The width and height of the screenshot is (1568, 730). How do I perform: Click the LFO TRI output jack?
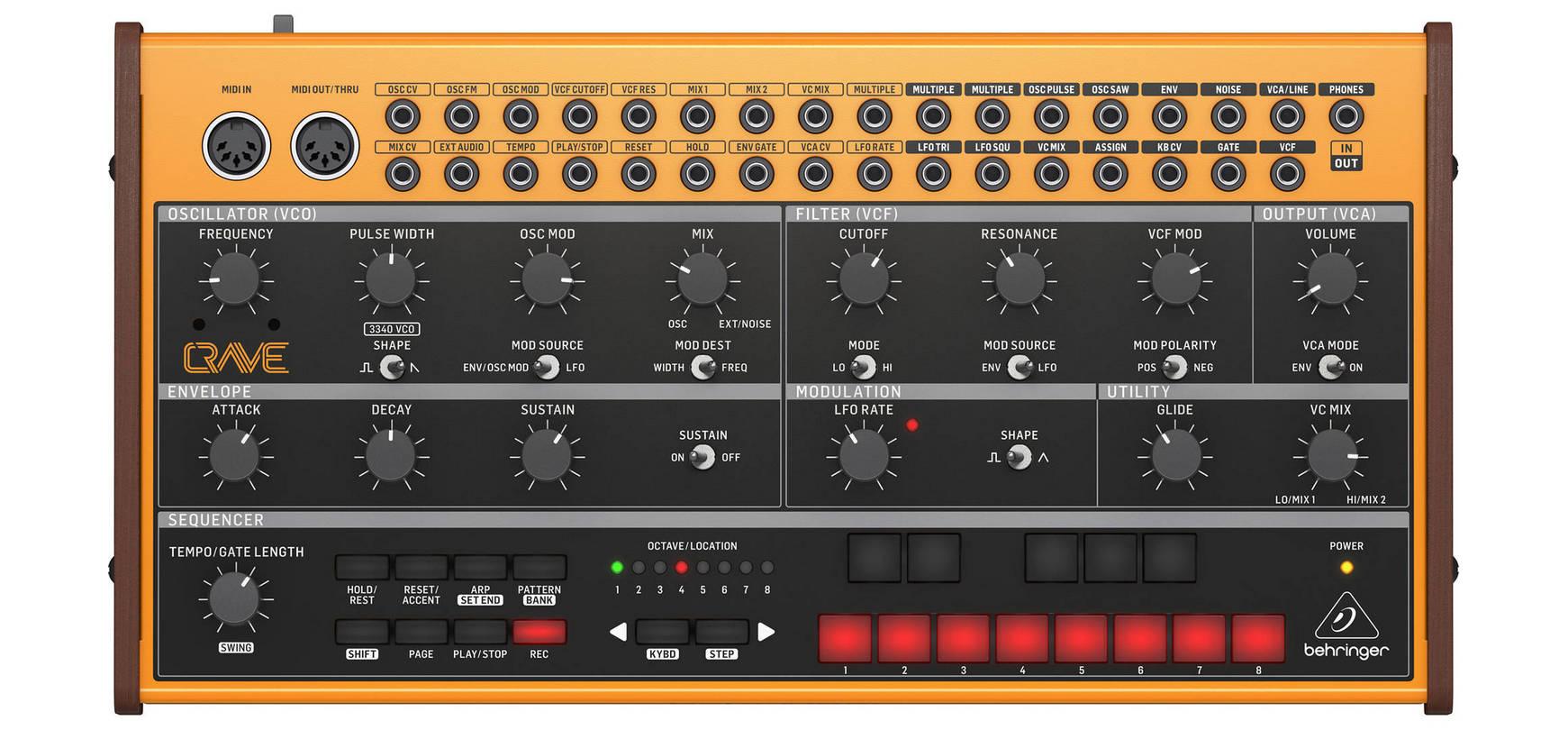tap(933, 174)
